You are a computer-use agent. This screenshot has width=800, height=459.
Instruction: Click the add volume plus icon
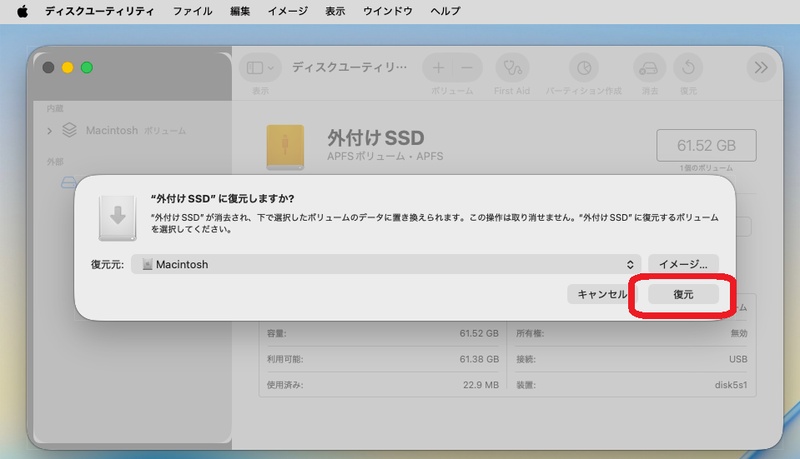pos(438,68)
